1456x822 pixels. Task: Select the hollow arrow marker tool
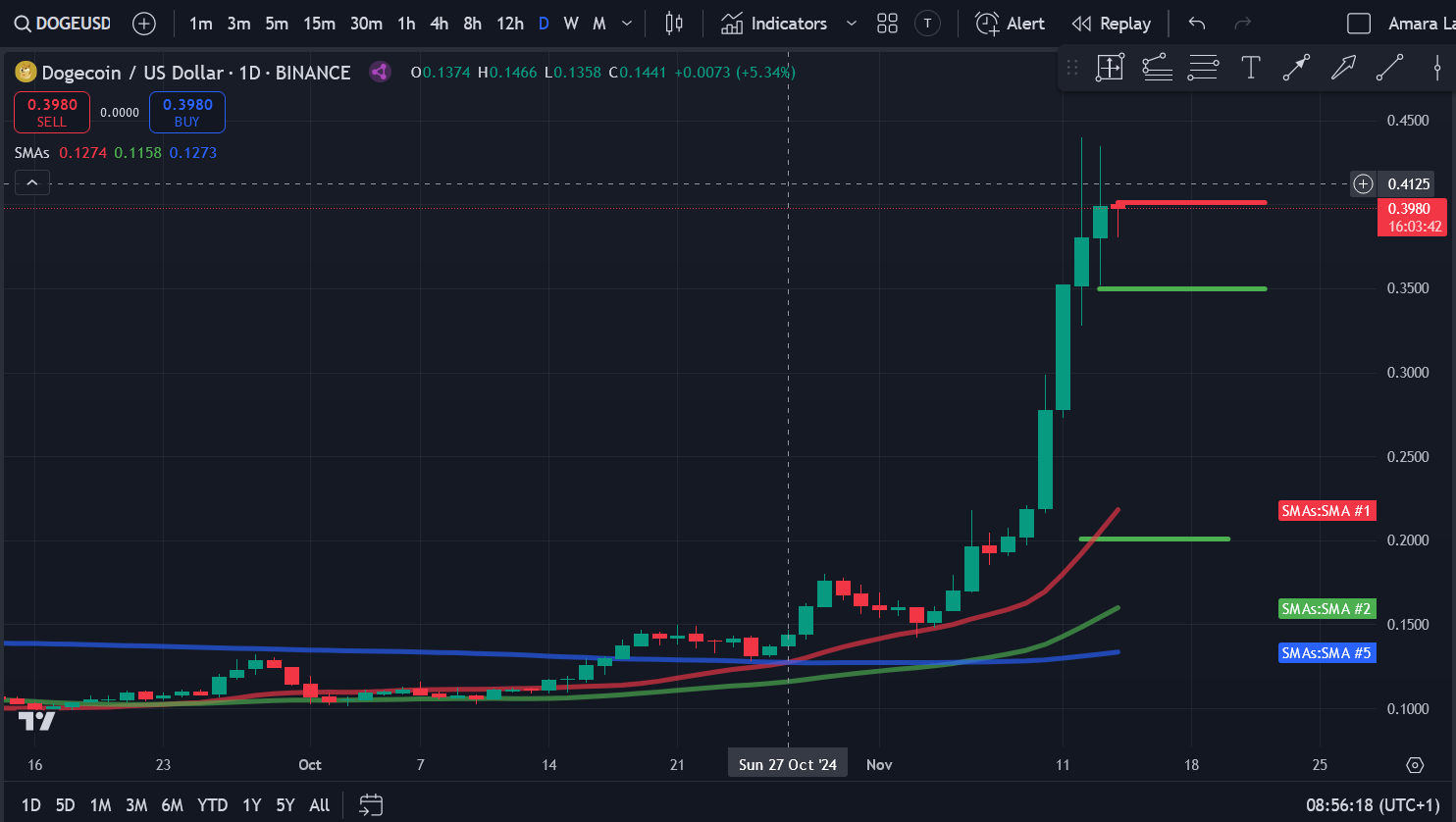pos(1343,68)
